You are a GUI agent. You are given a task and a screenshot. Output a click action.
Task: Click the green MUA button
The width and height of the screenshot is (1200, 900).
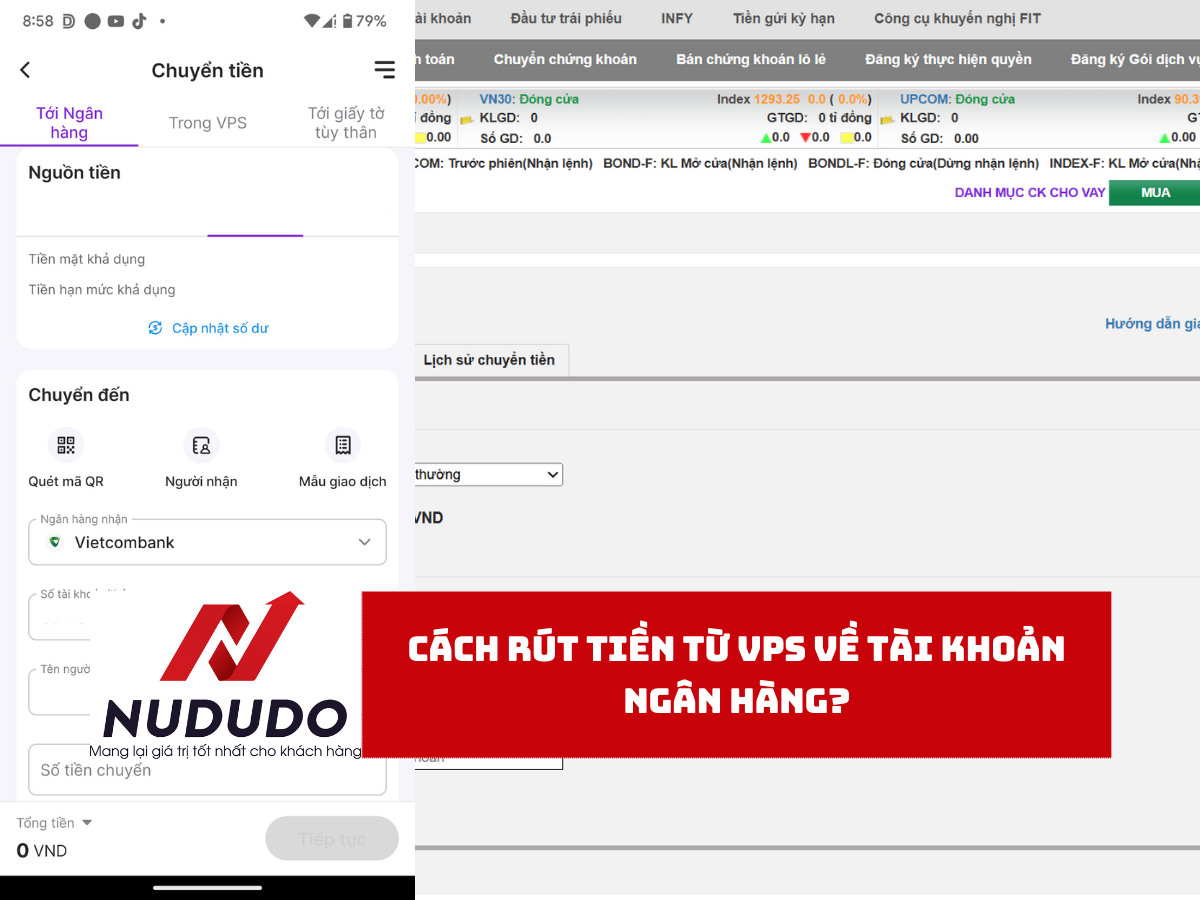pos(1155,192)
